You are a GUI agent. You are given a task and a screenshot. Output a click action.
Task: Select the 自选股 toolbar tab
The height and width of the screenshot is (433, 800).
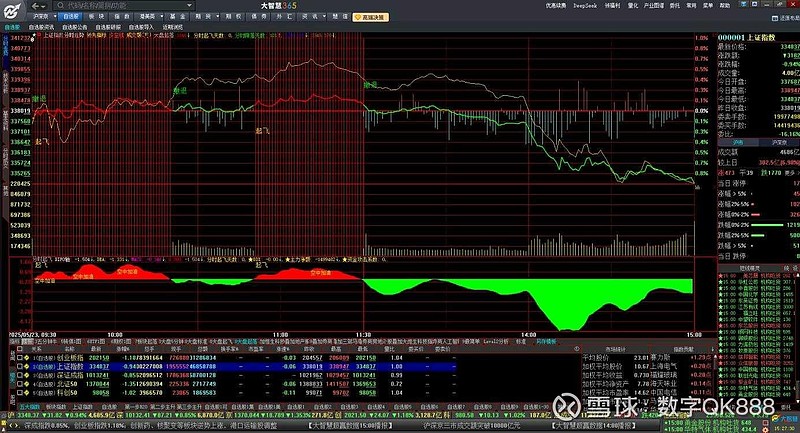tap(69, 17)
